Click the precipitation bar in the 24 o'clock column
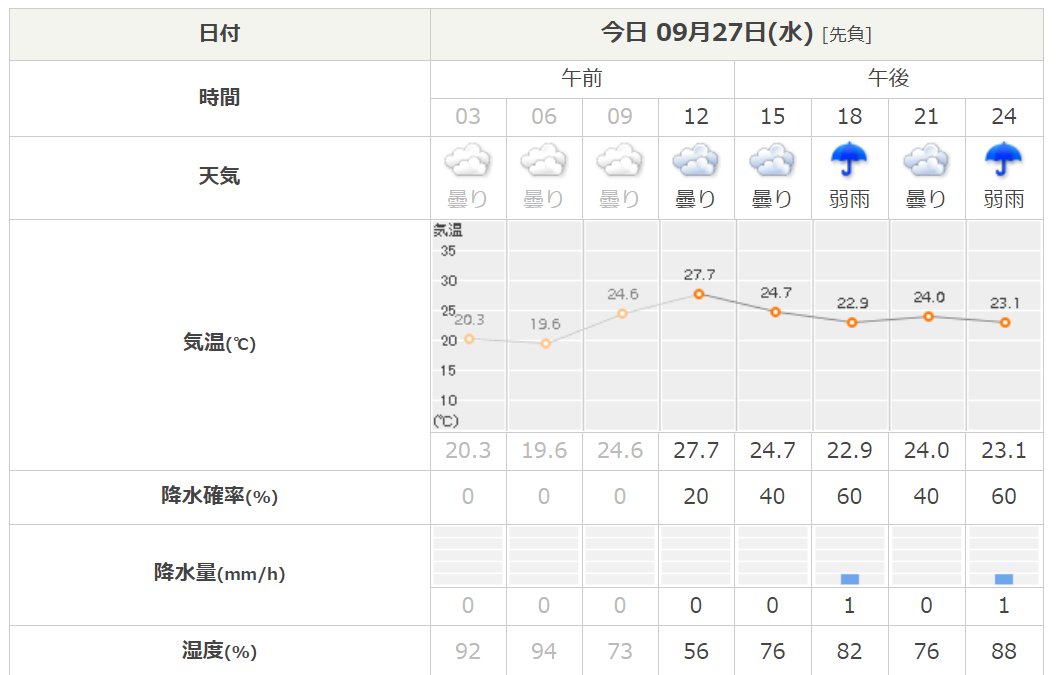Screen dimensions: 1060x675 pos(1004,579)
